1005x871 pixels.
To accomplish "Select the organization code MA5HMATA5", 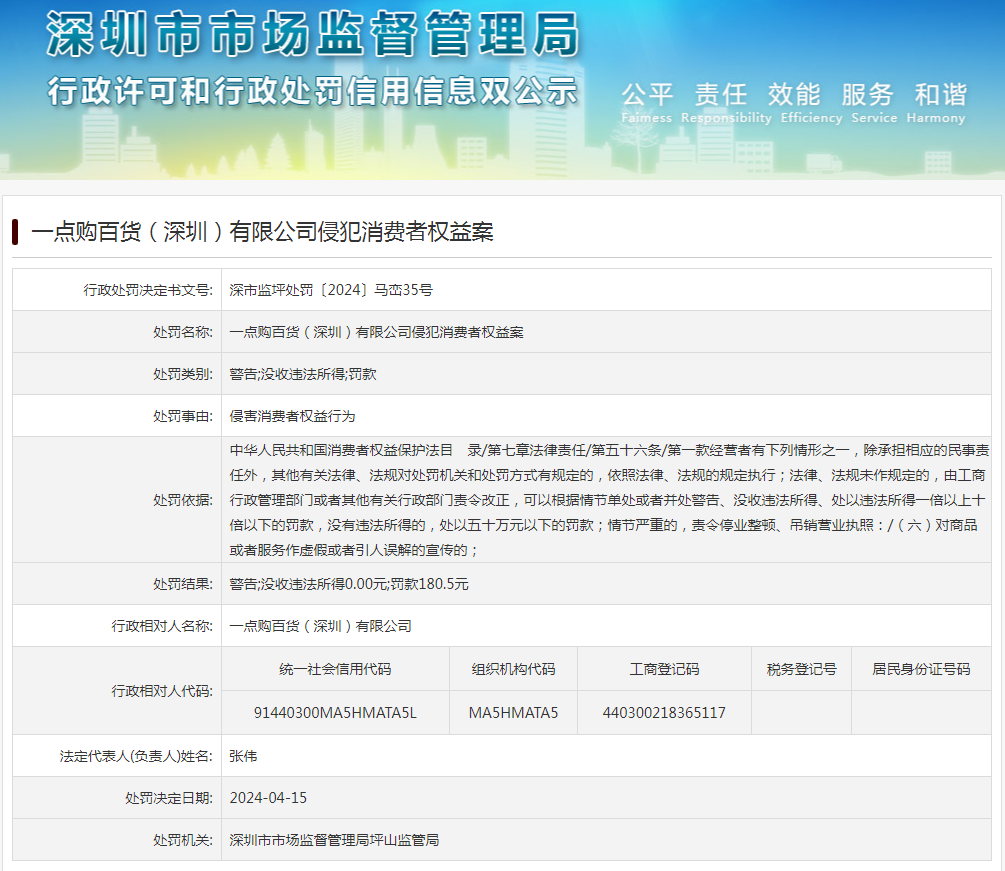I will click(x=513, y=713).
